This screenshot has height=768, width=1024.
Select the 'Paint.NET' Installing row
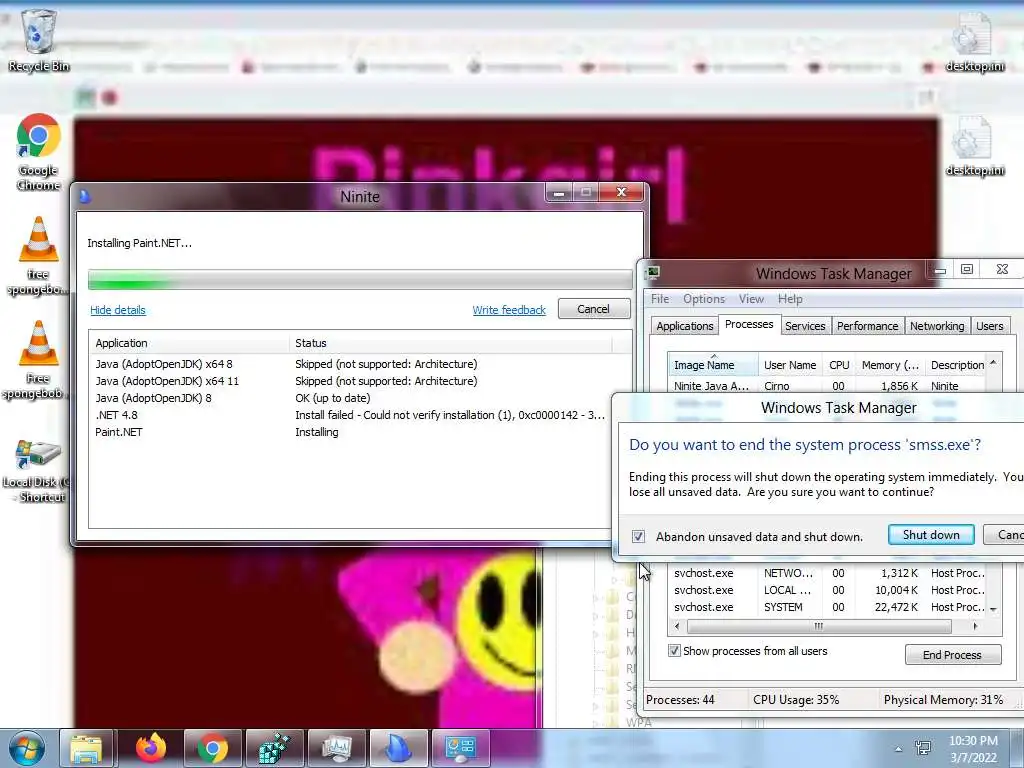pyautogui.click(x=351, y=432)
